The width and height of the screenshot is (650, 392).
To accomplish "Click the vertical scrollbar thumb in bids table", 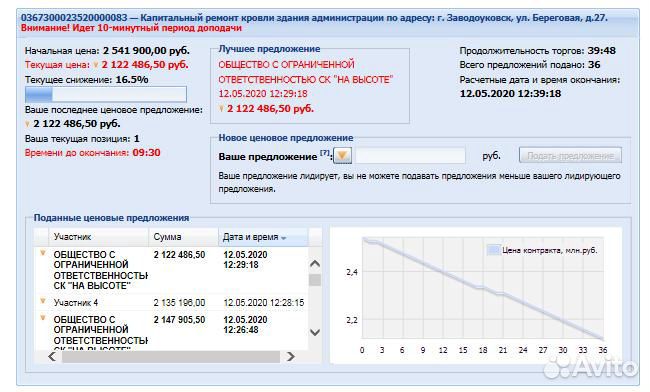I will click(315, 280).
